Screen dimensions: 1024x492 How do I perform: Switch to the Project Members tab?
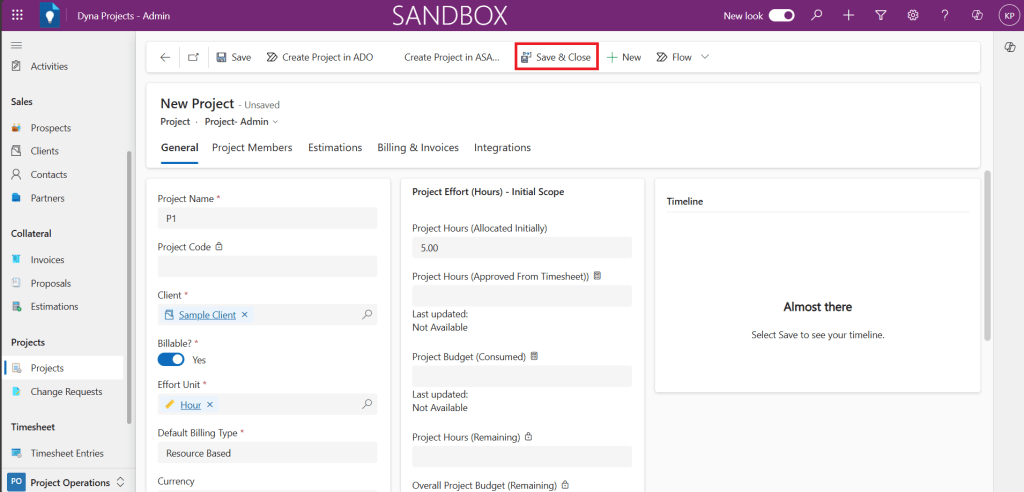click(252, 148)
